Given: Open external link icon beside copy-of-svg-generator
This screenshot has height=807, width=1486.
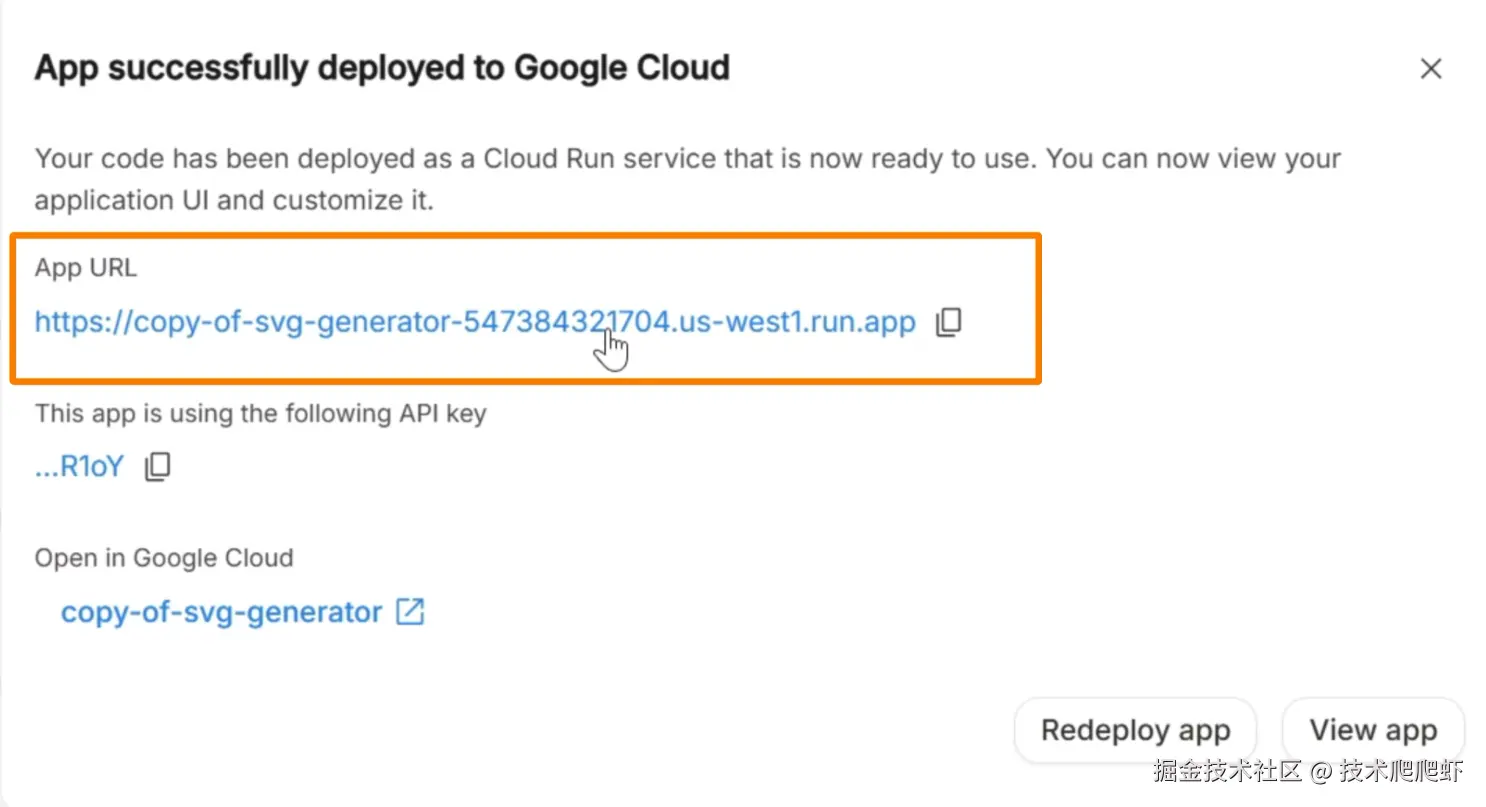Looking at the screenshot, I should 410,612.
